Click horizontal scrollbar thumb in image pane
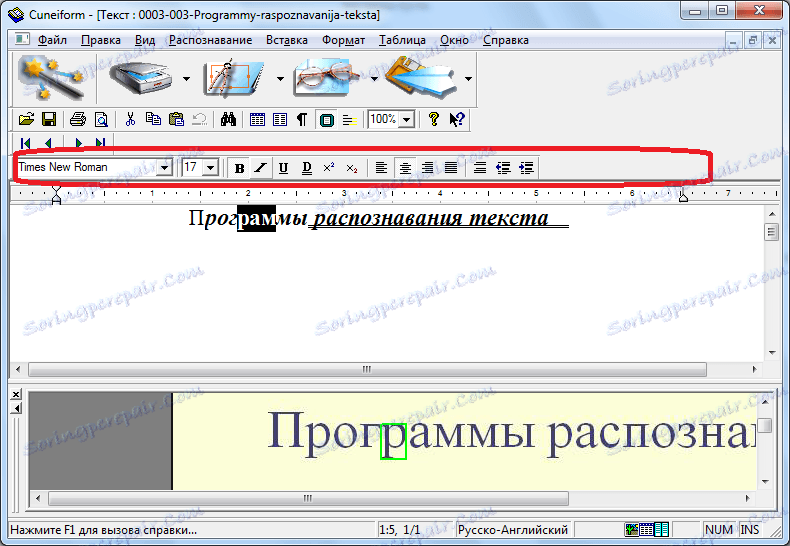 click(308, 499)
